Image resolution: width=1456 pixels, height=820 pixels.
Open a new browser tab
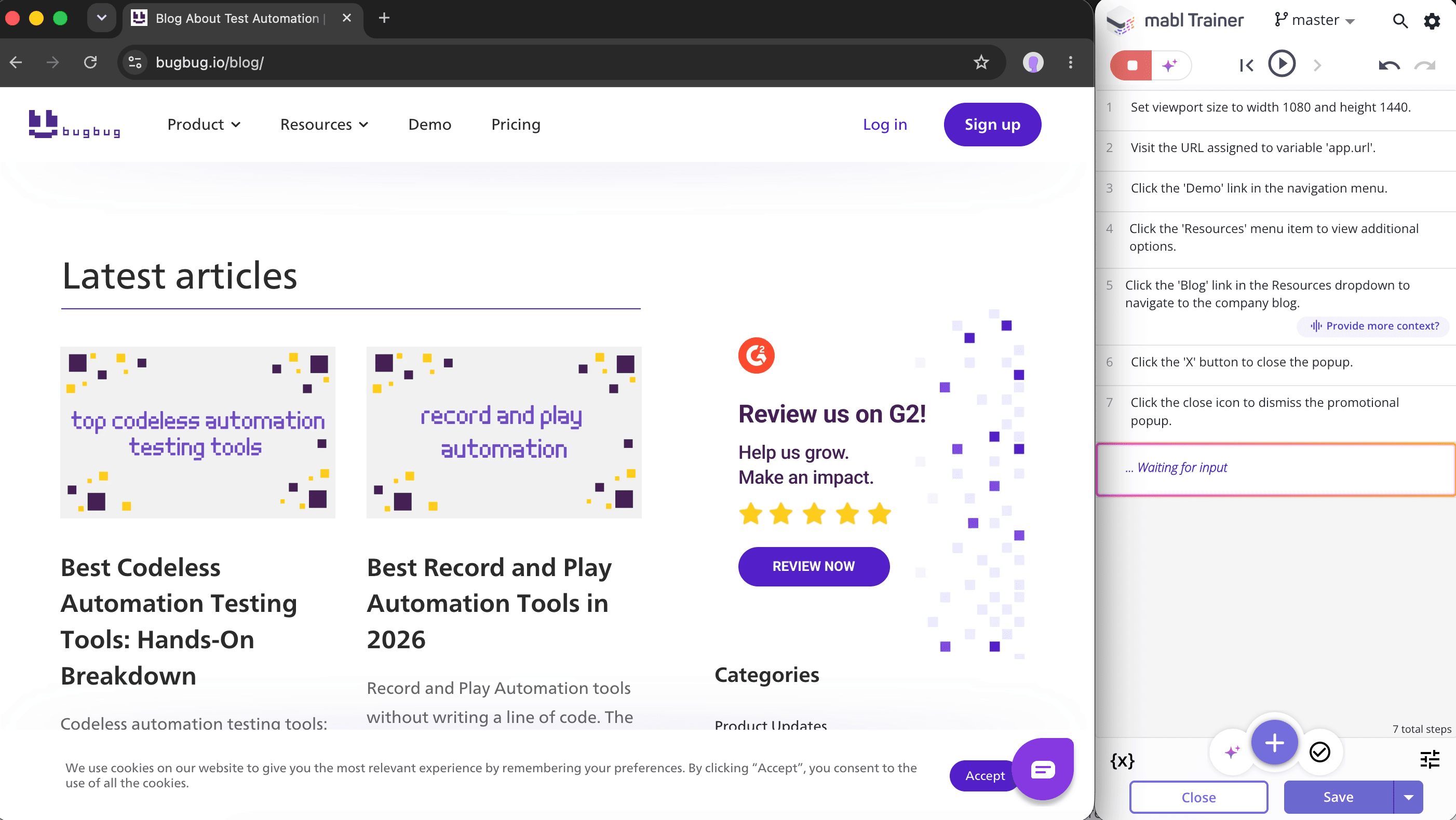[384, 18]
